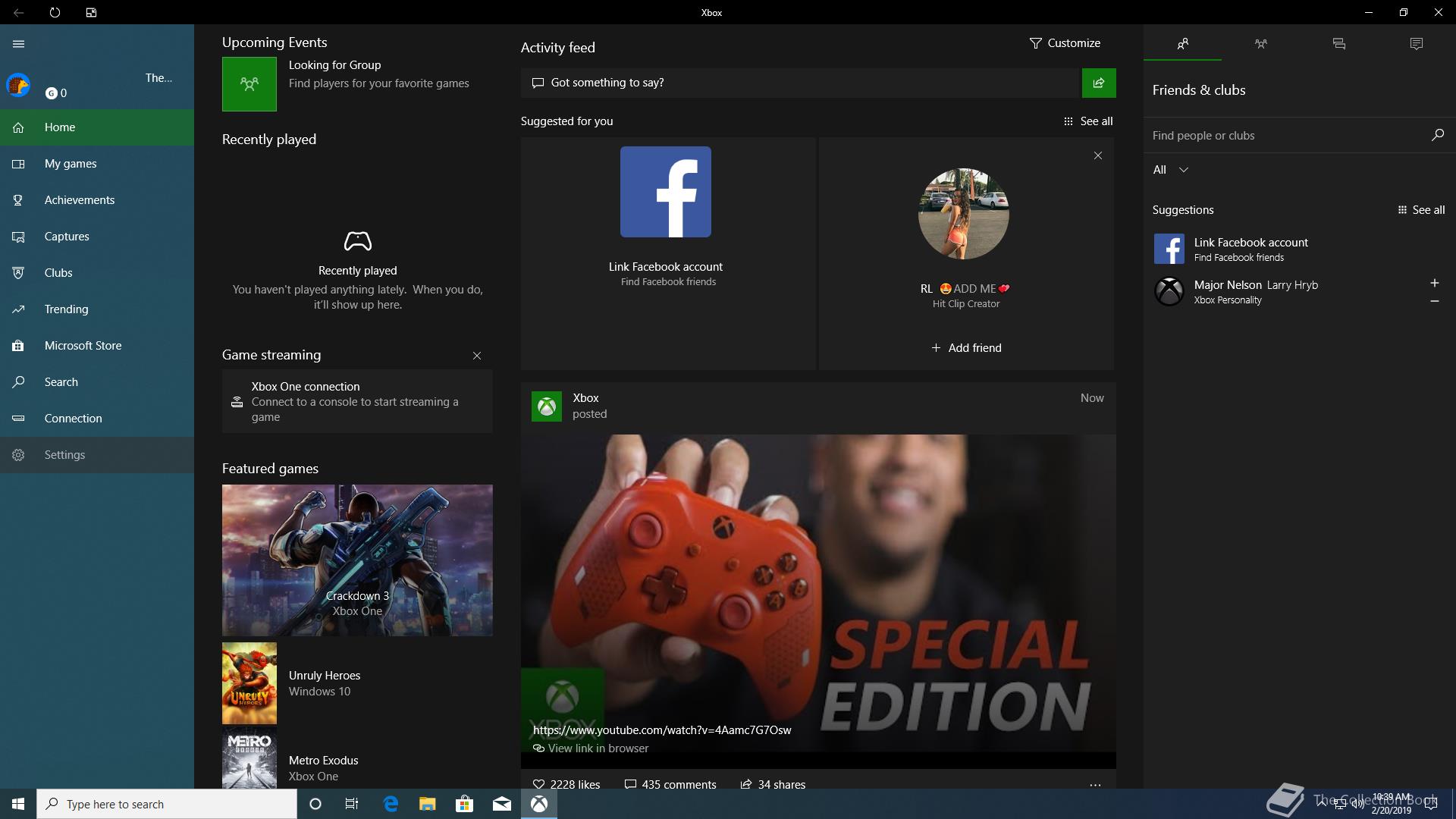Click Xbox One connection card
The image size is (1456, 819).
357,401
